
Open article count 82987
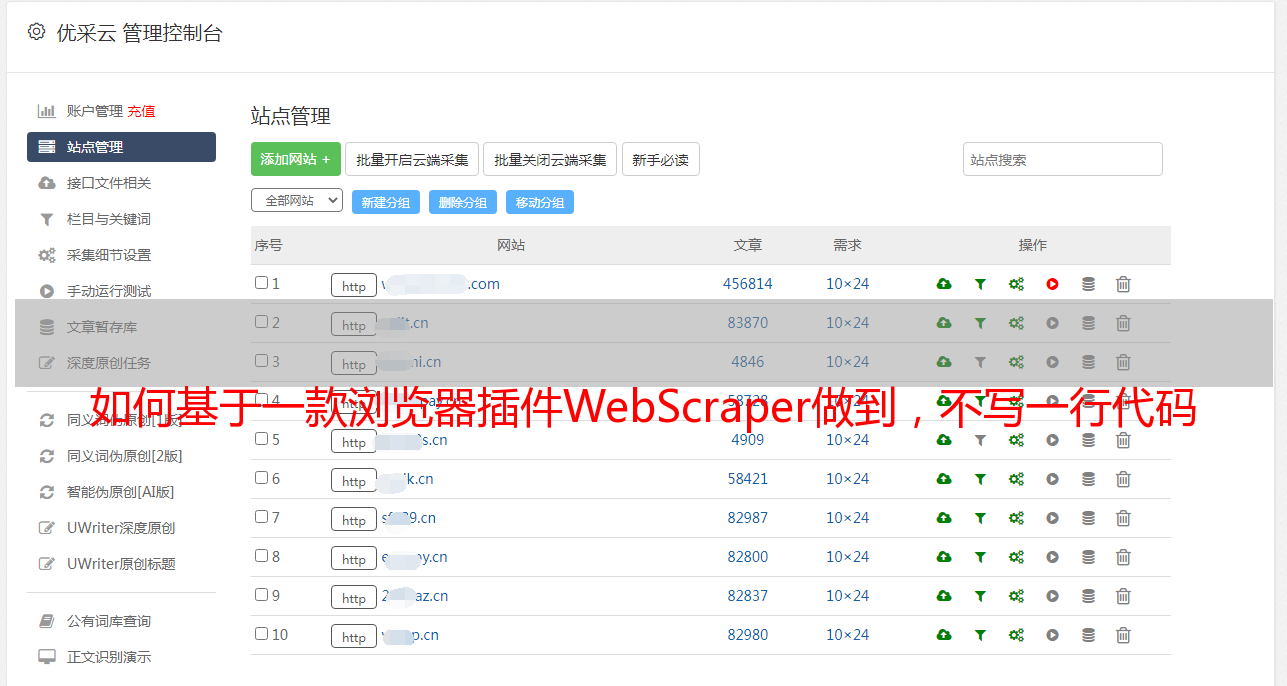[x=748, y=518]
